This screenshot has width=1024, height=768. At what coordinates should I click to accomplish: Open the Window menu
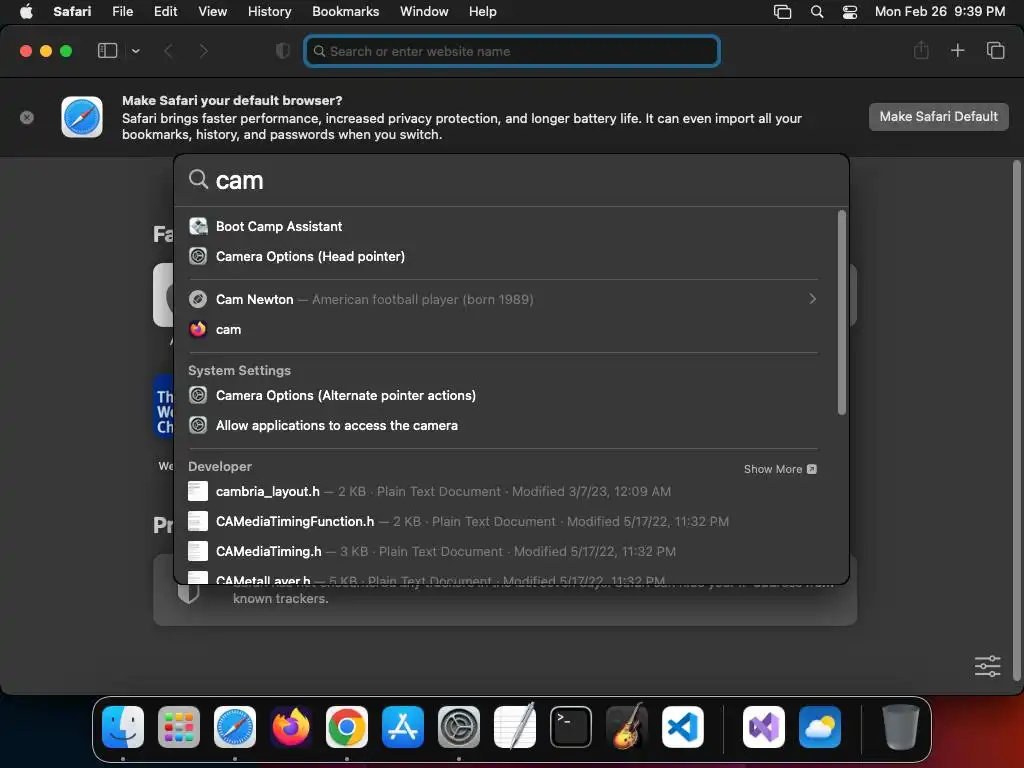pyautogui.click(x=424, y=11)
